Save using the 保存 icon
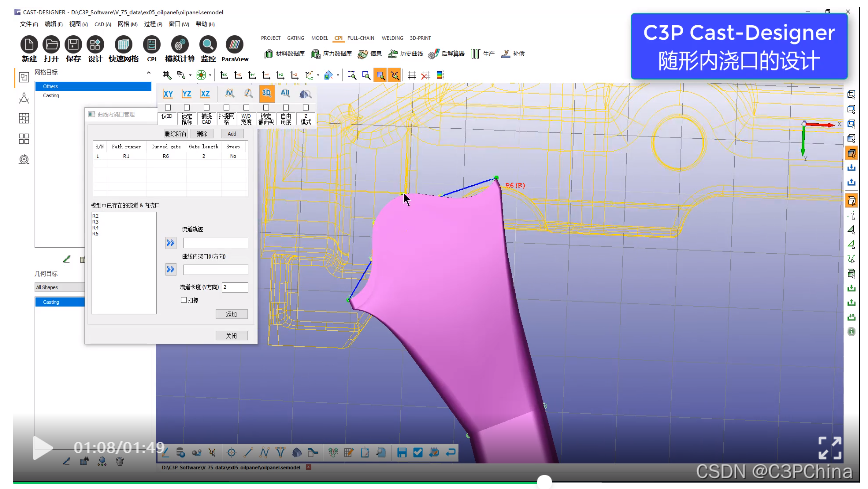868x489 pixels. click(x=73, y=45)
